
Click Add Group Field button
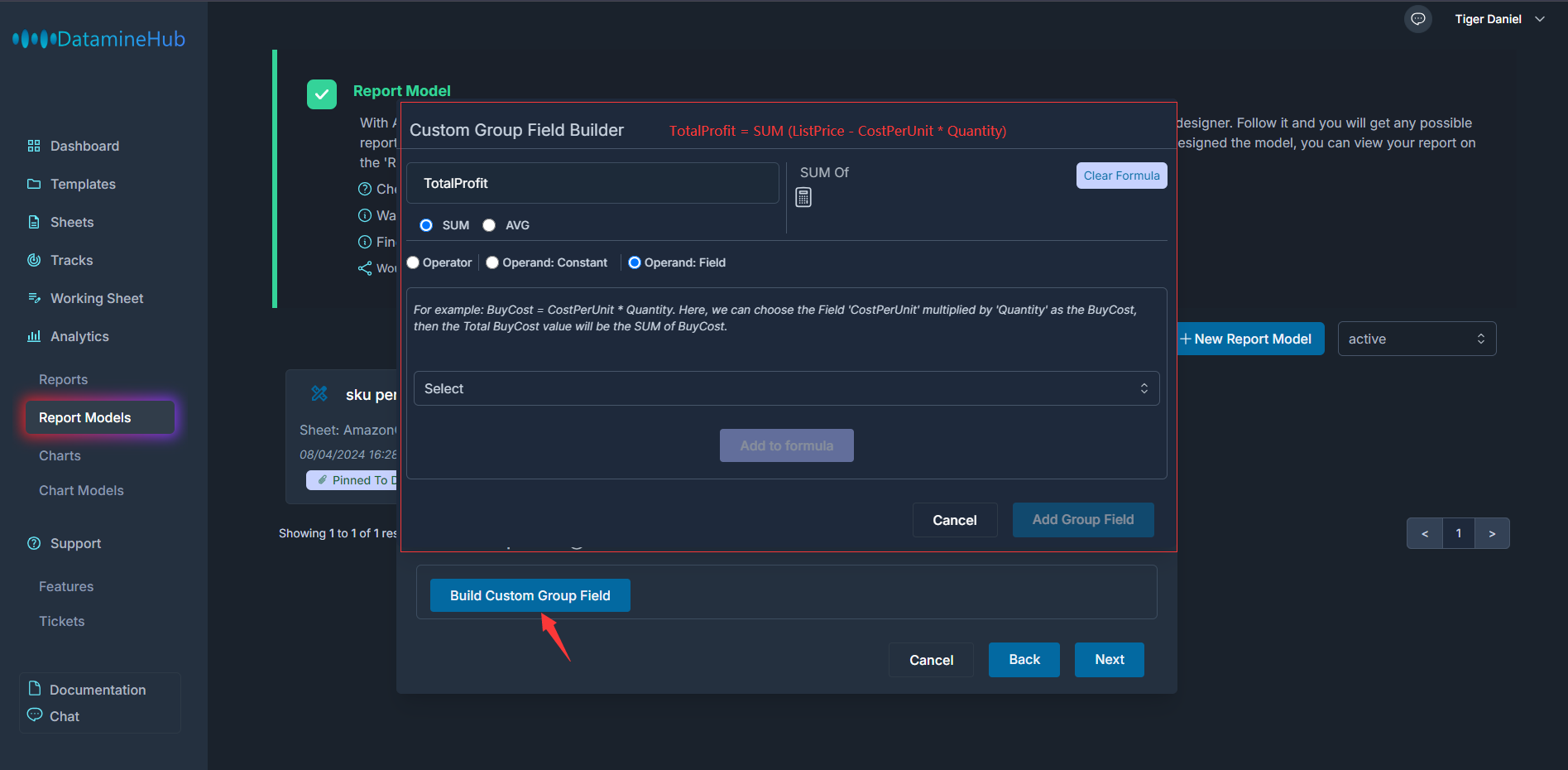[x=1083, y=520]
